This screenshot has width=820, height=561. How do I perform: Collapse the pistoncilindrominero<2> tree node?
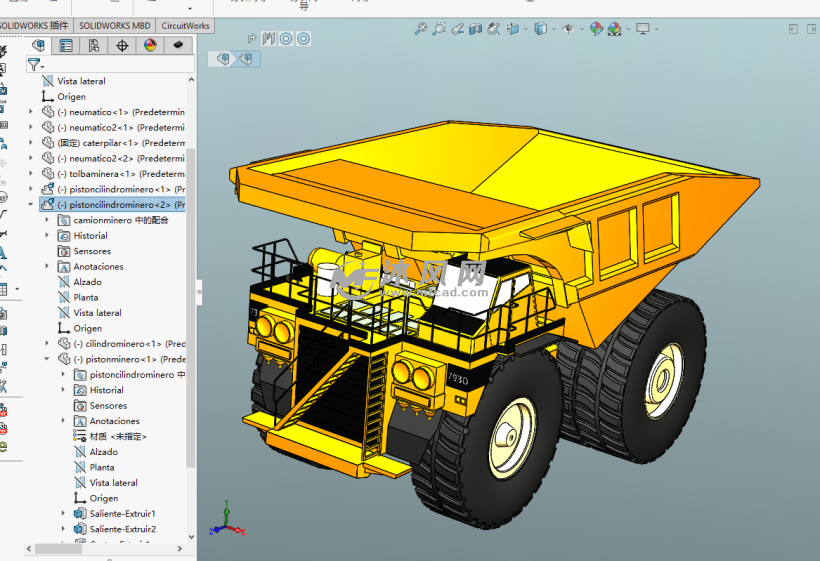(x=31, y=205)
